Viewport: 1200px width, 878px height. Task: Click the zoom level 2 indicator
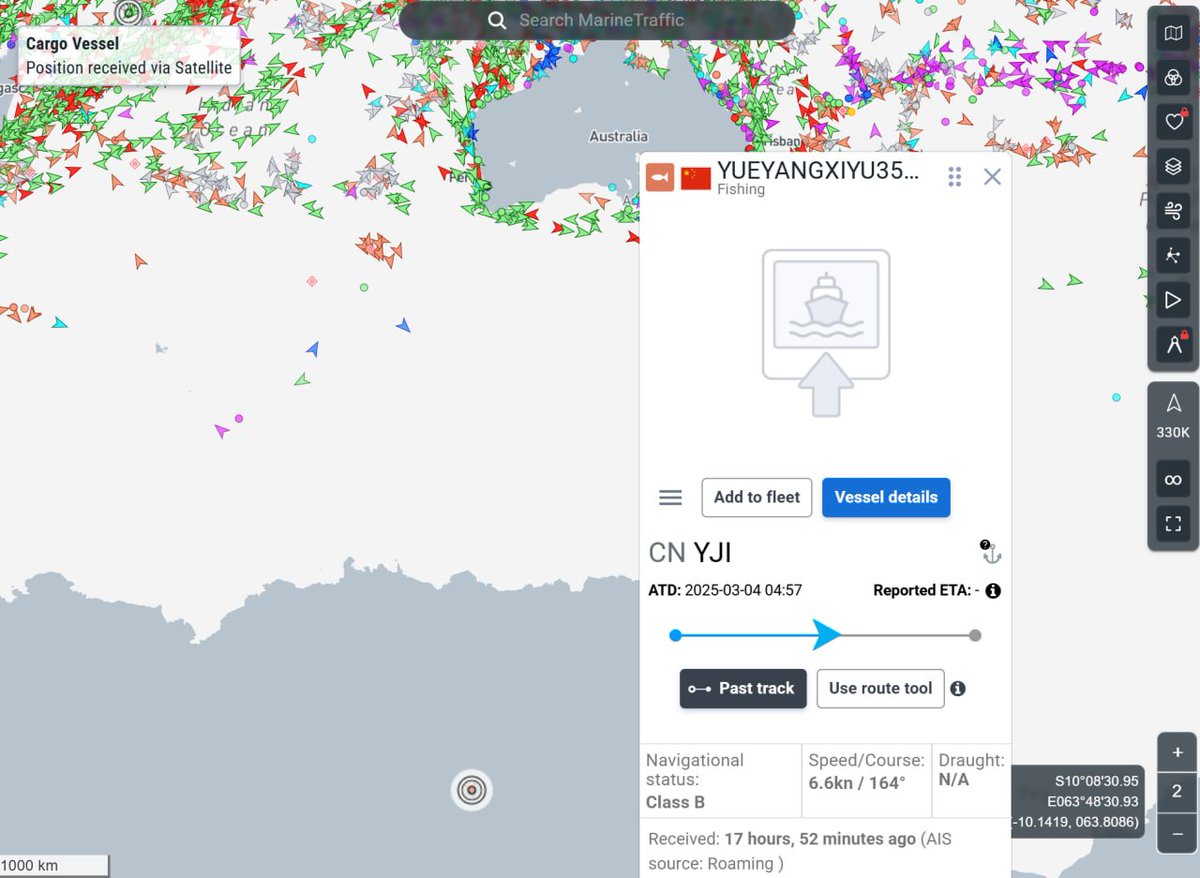[1177, 792]
